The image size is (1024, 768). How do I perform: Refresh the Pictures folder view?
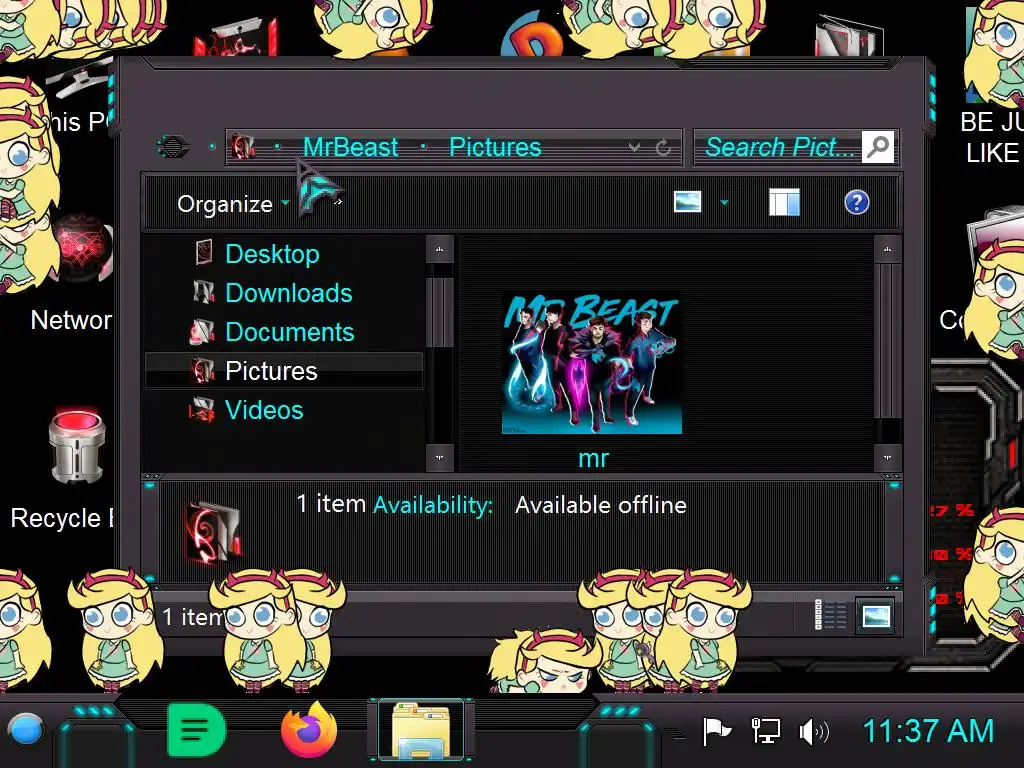tap(663, 148)
